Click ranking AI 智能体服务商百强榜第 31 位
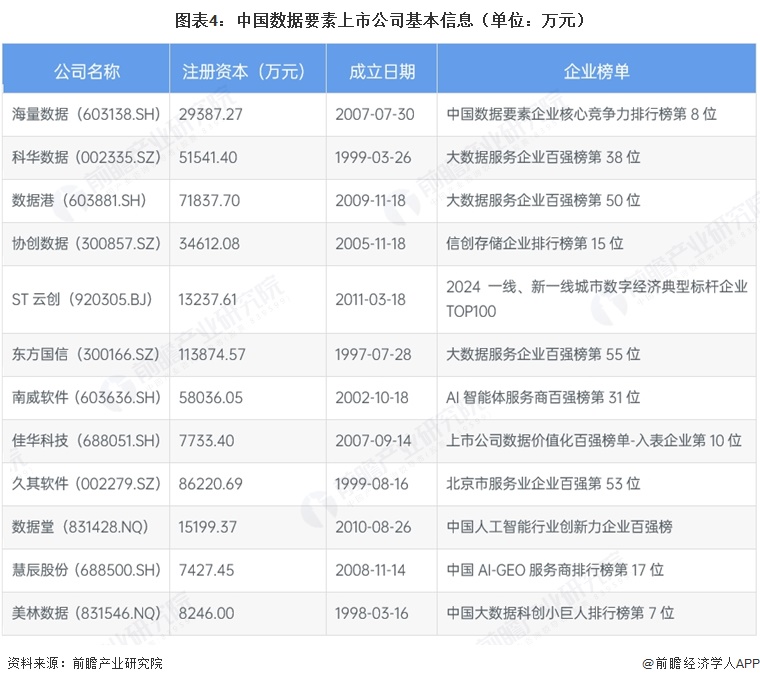The height and width of the screenshot is (684, 760). 543,398
